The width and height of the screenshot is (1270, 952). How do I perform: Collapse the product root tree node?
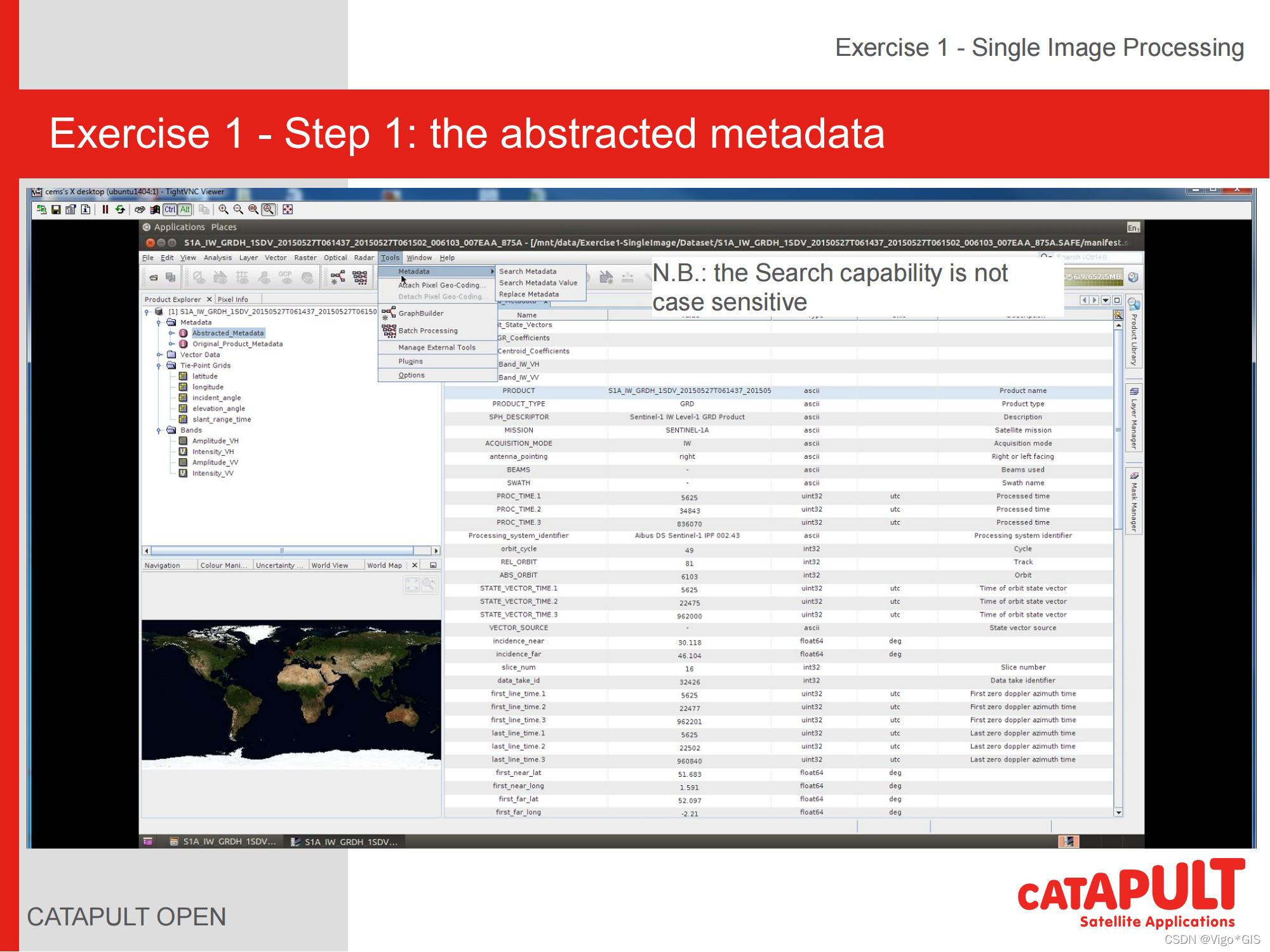click(147, 312)
